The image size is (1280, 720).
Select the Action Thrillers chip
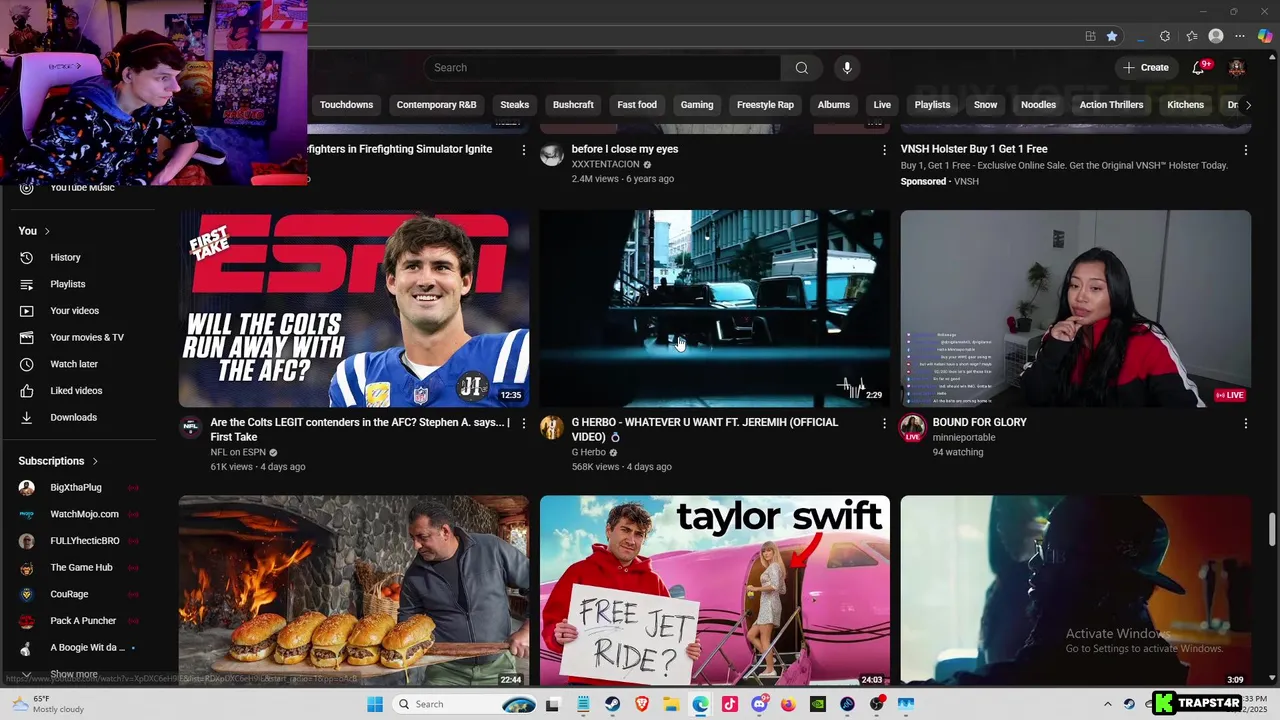(x=1111, y=105)
